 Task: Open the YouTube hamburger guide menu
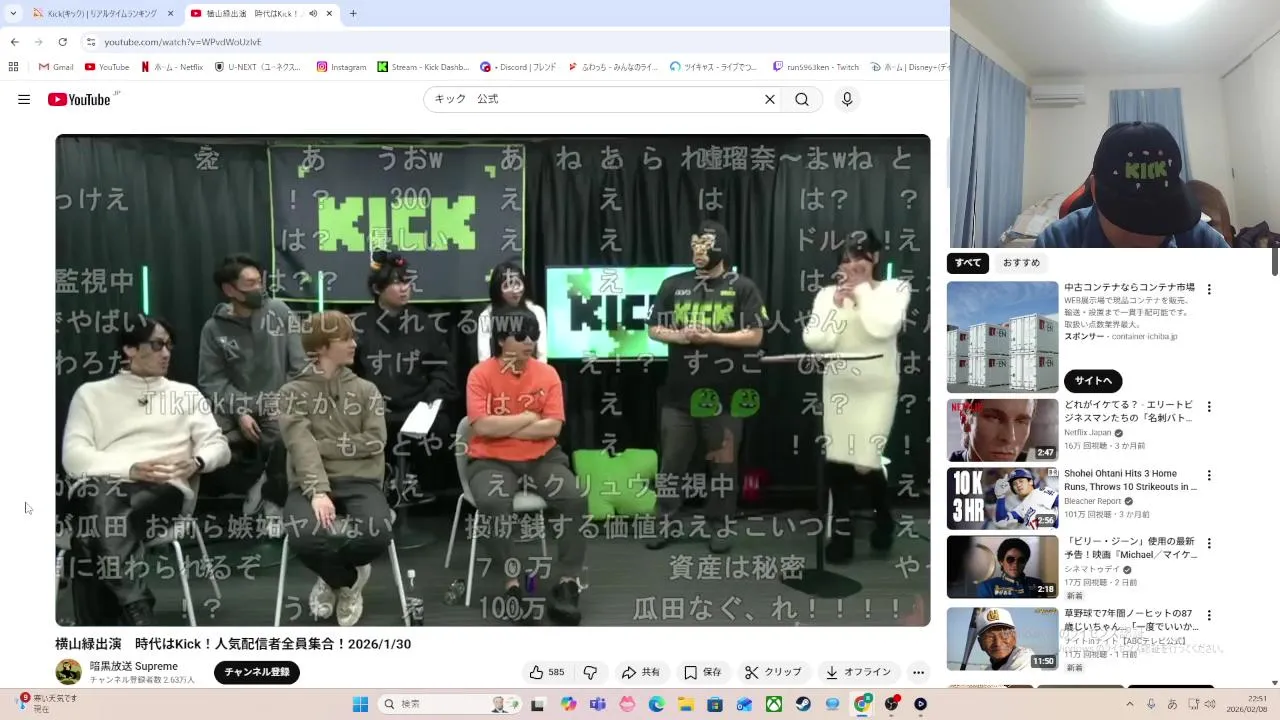pyautogui.click(x=24, y=99)
